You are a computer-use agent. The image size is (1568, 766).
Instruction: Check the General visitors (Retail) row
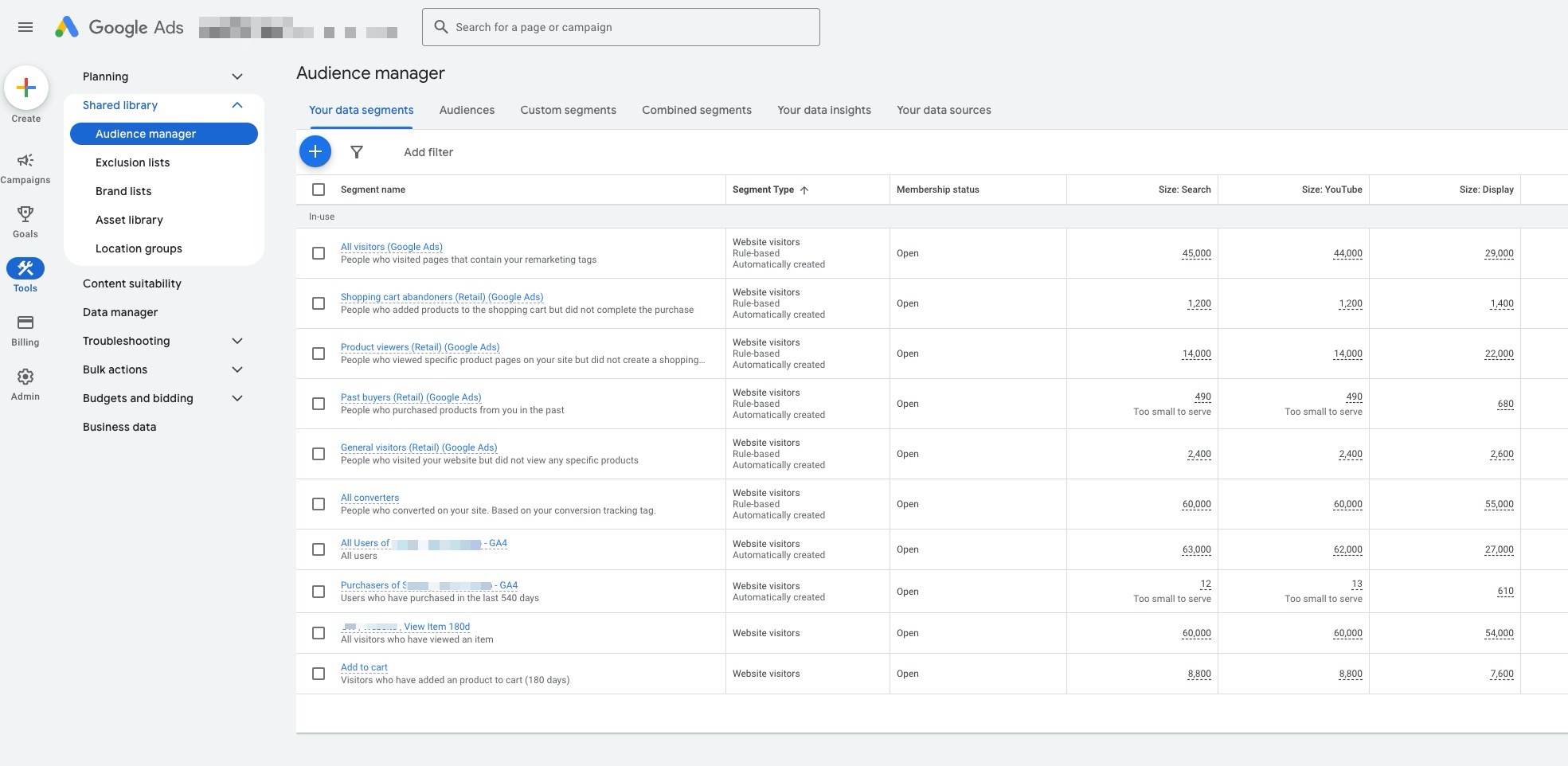pos(319,454)
